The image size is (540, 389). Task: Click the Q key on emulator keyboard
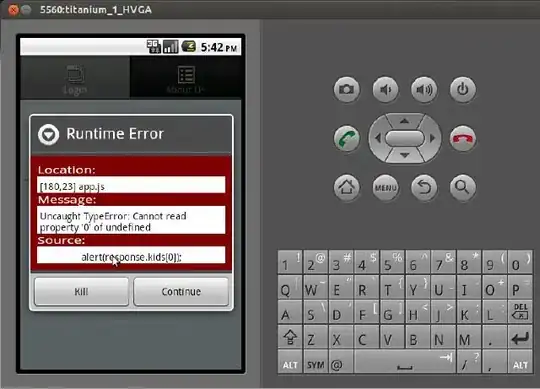coord(290,287)
